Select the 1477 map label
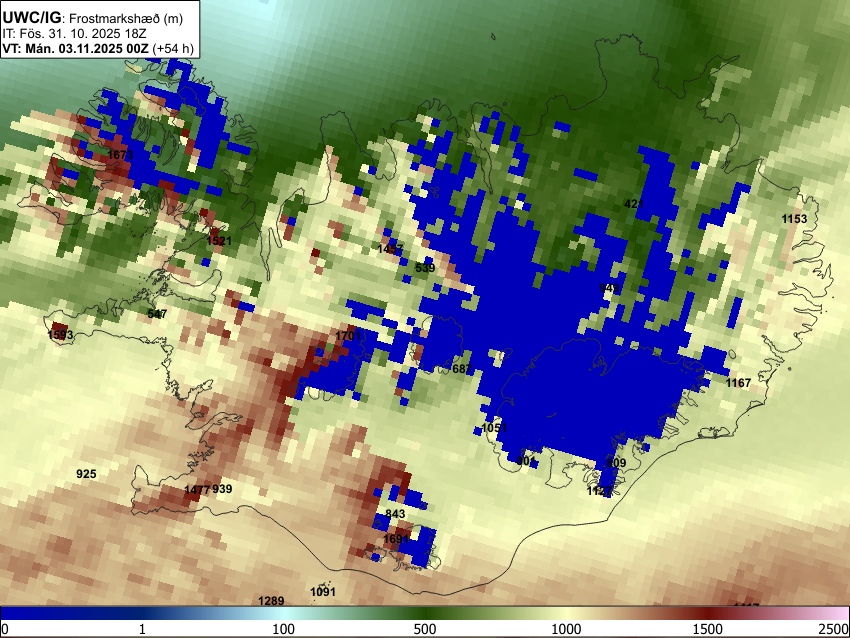The image size is (850, 638). tap(197, 490)
